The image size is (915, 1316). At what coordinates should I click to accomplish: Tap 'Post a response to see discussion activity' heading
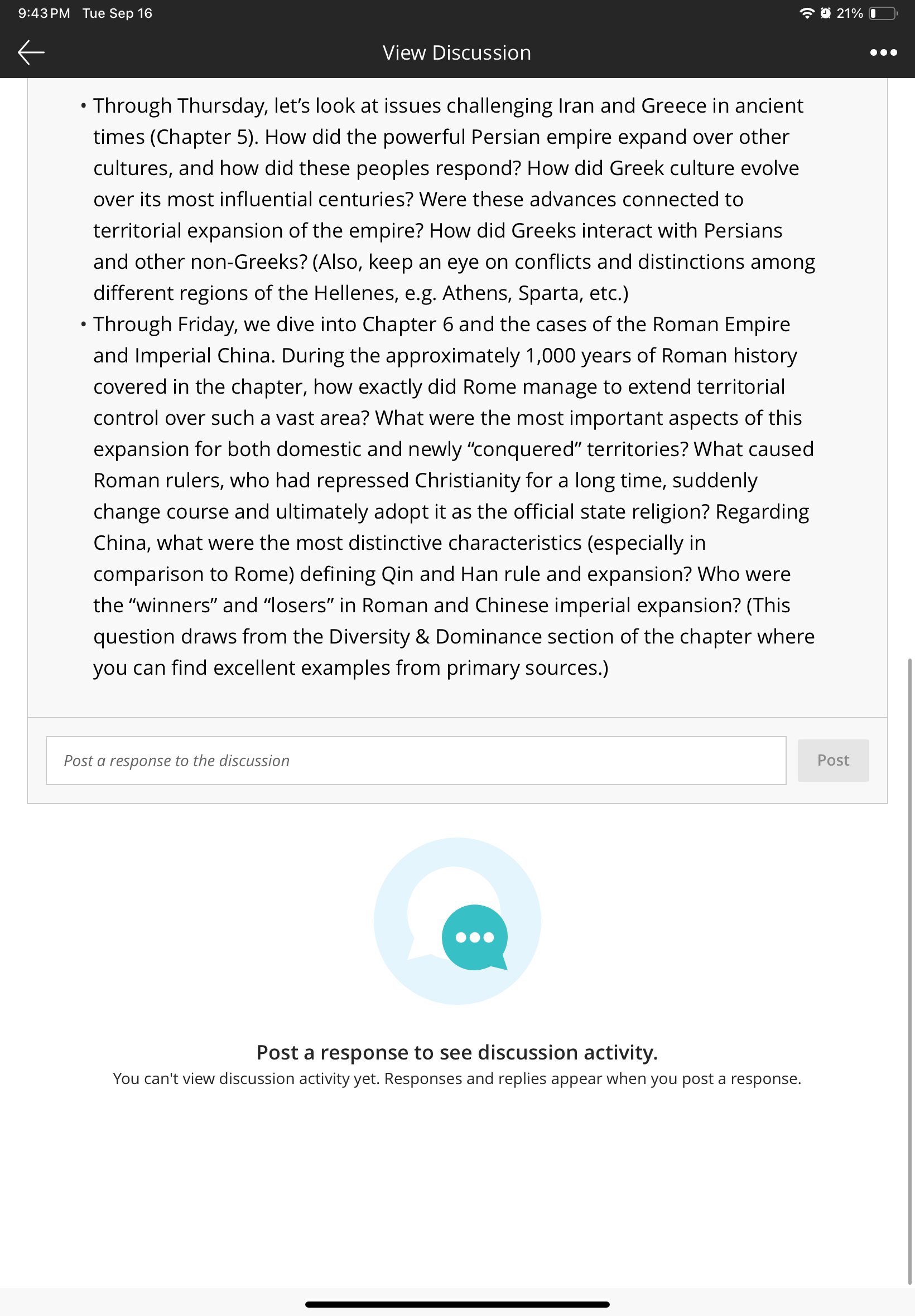pyautogui.click(x=457, y=1052)
